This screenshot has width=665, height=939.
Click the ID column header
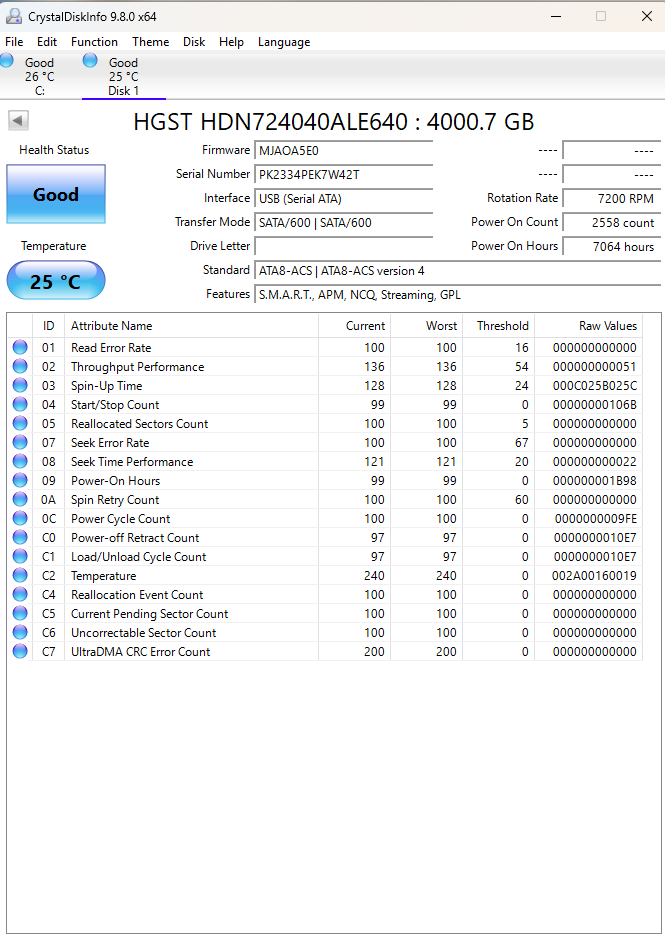[x=49, y=326]
